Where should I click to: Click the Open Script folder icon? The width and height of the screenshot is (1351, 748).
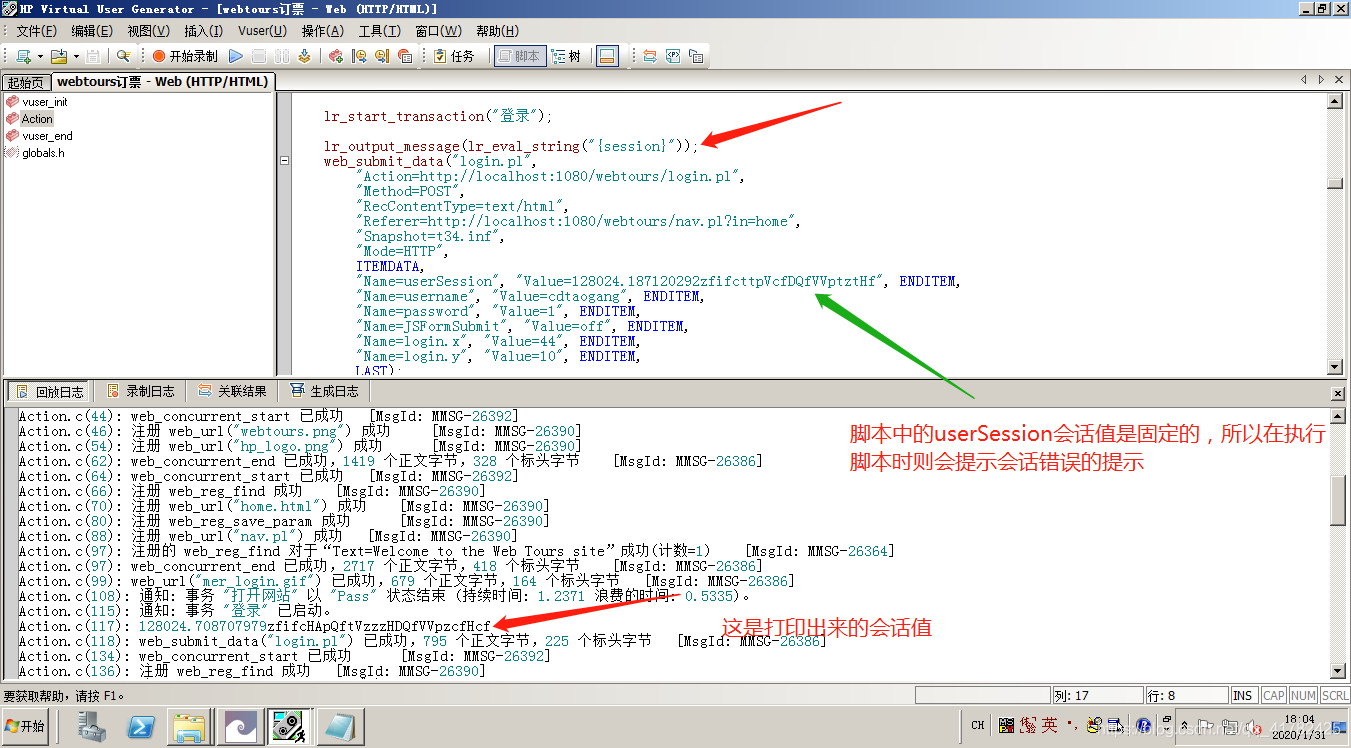59,56
